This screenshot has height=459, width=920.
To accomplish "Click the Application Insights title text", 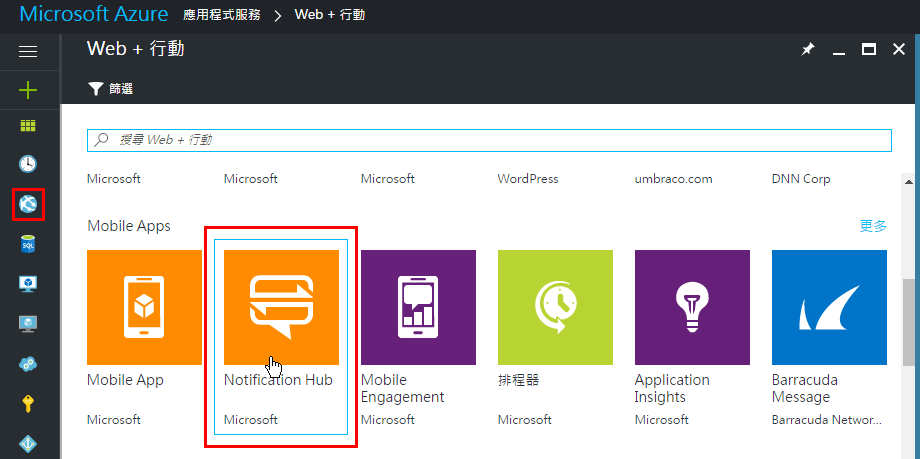I will [x=672, y=389].
